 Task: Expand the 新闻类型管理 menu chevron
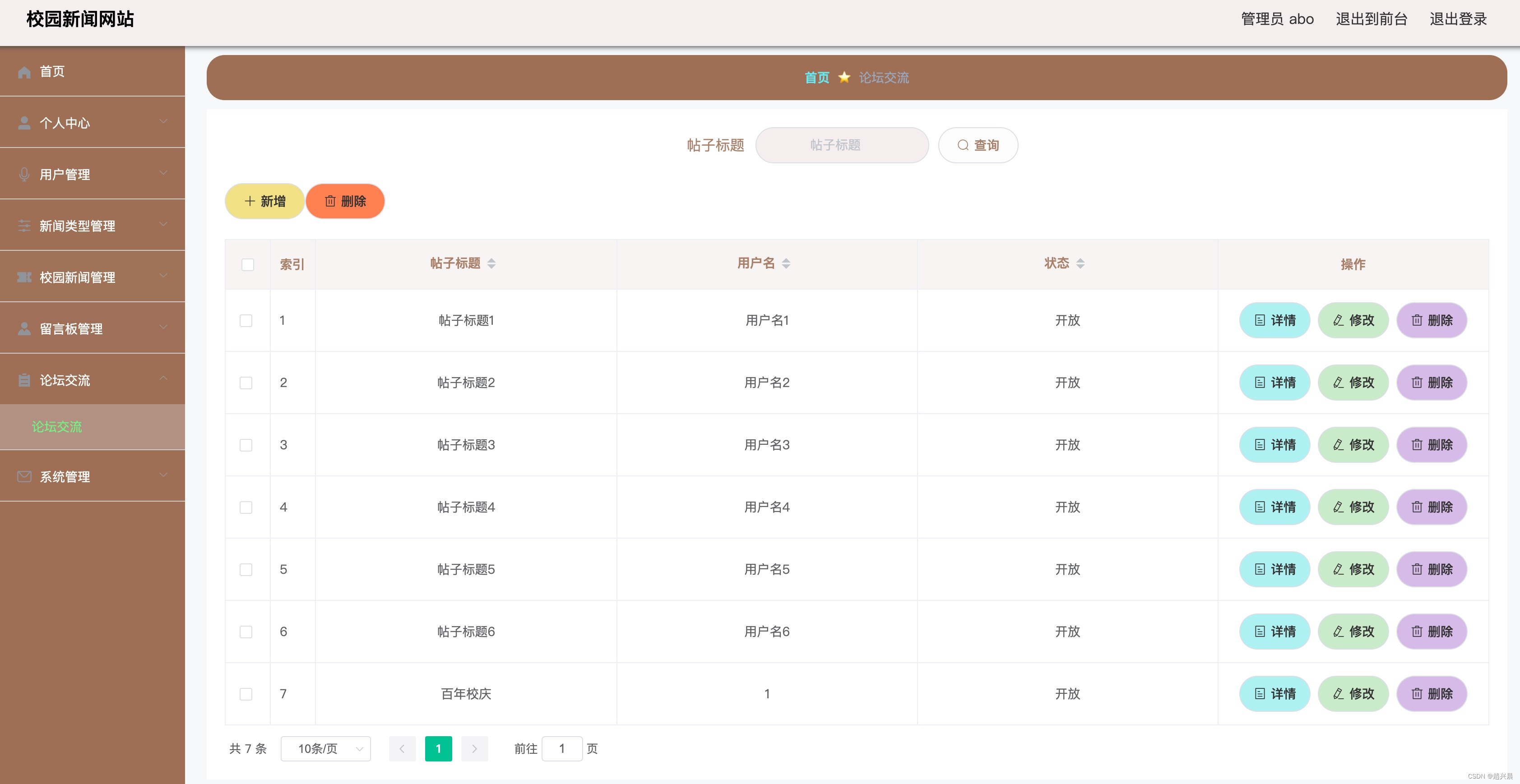tap(163, 224)
